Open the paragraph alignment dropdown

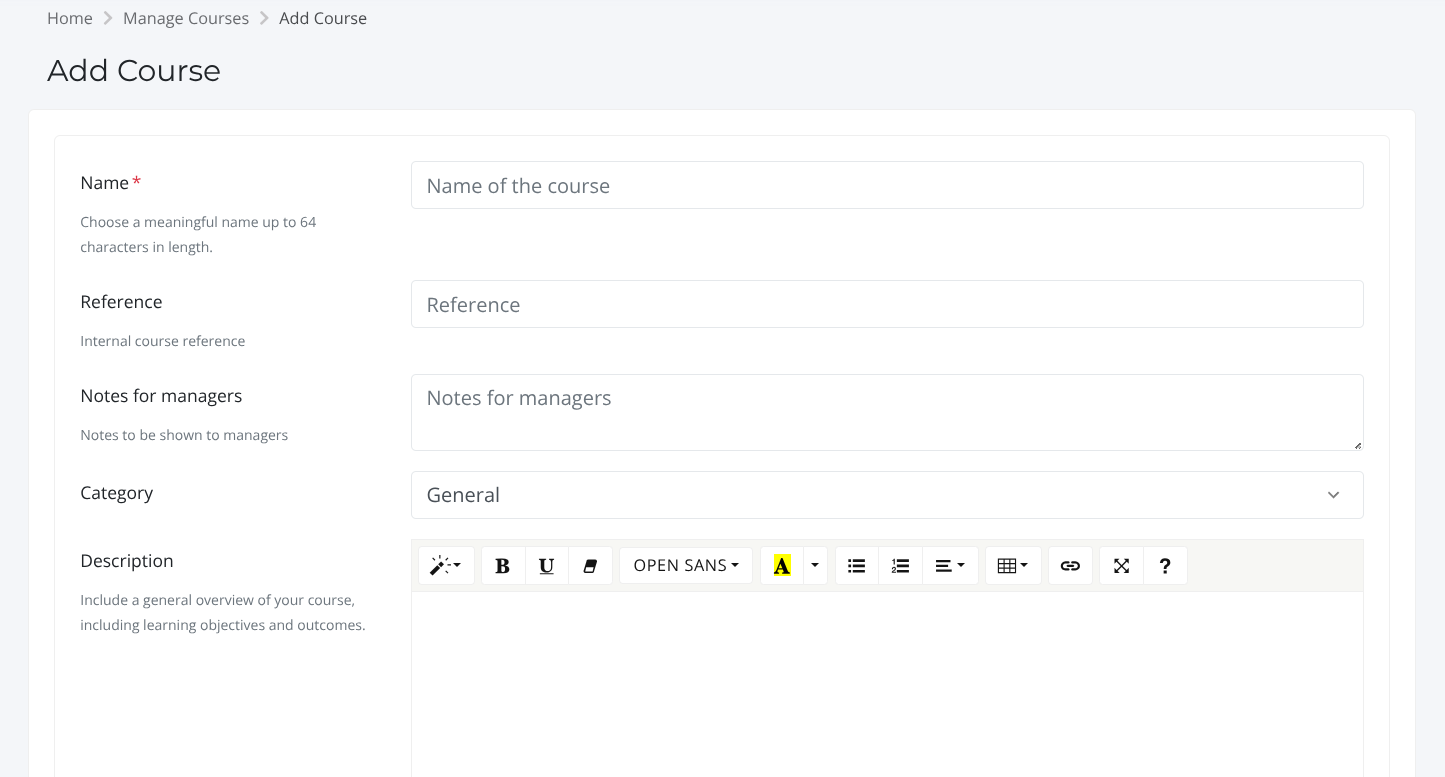click(x=949, y=566)
